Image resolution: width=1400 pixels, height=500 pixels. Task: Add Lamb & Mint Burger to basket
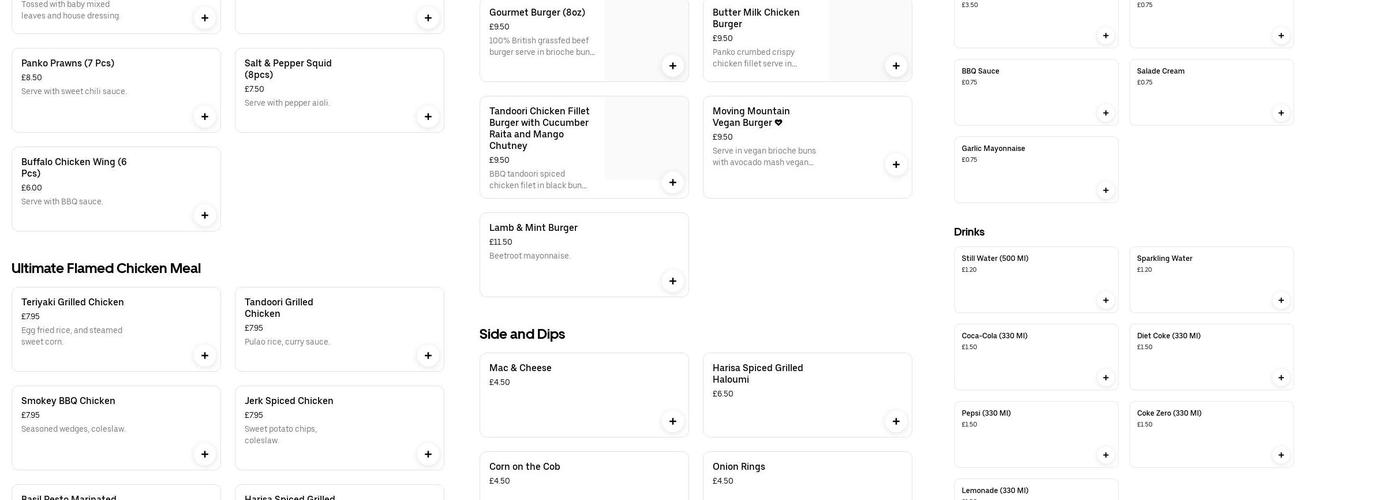[x=673, y=282]
